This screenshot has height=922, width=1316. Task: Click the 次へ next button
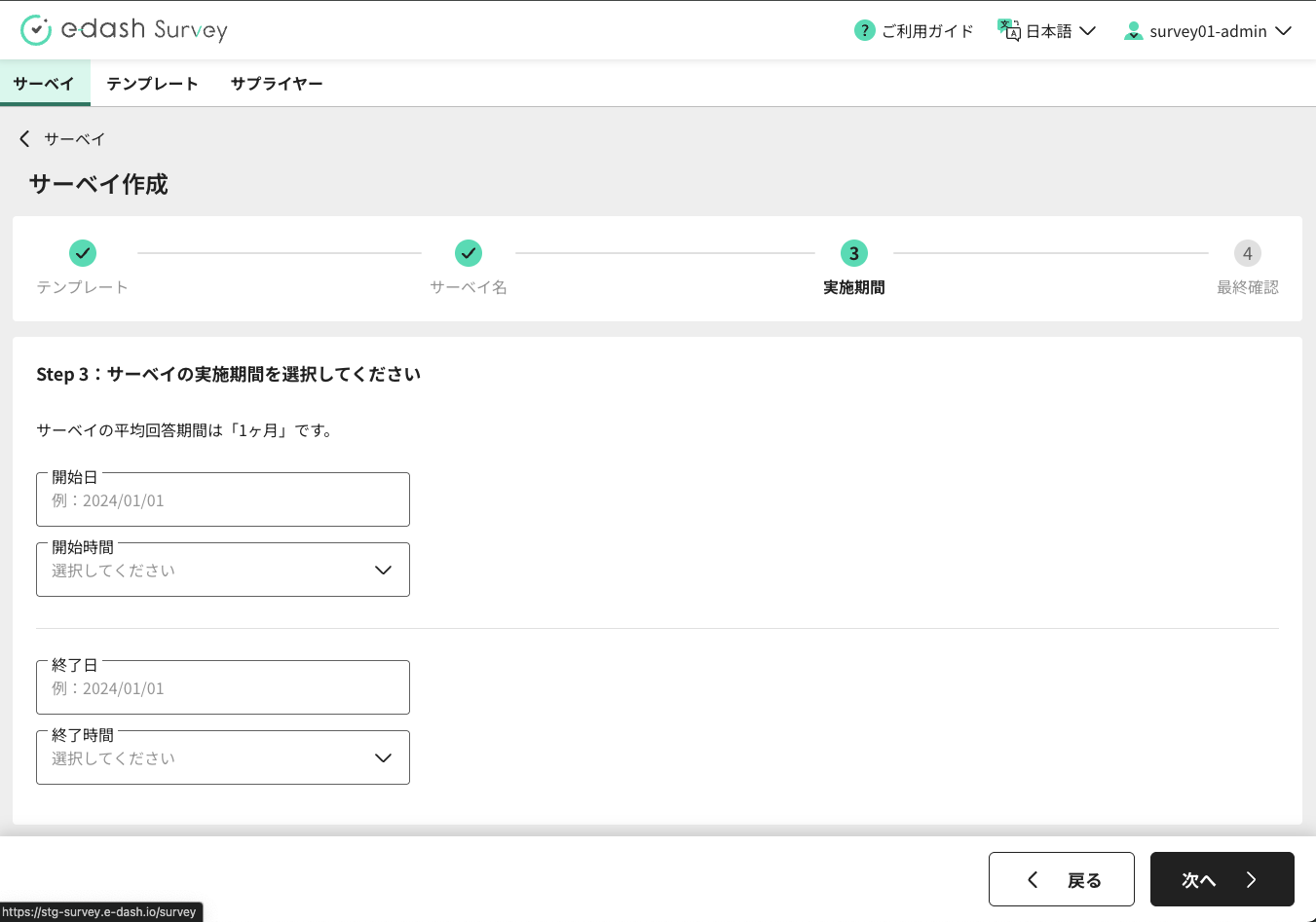(x=1222, y=879)
